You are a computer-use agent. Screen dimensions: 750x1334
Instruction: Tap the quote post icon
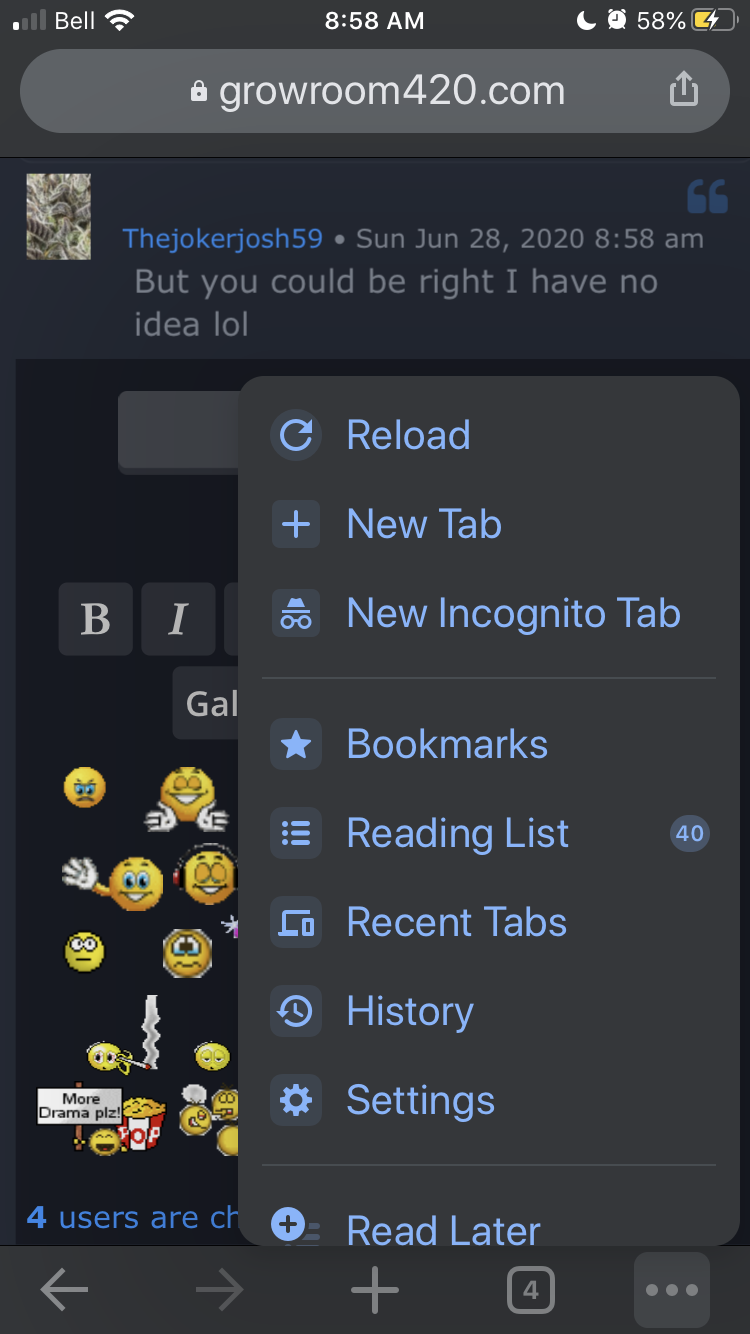coord(707,197)
